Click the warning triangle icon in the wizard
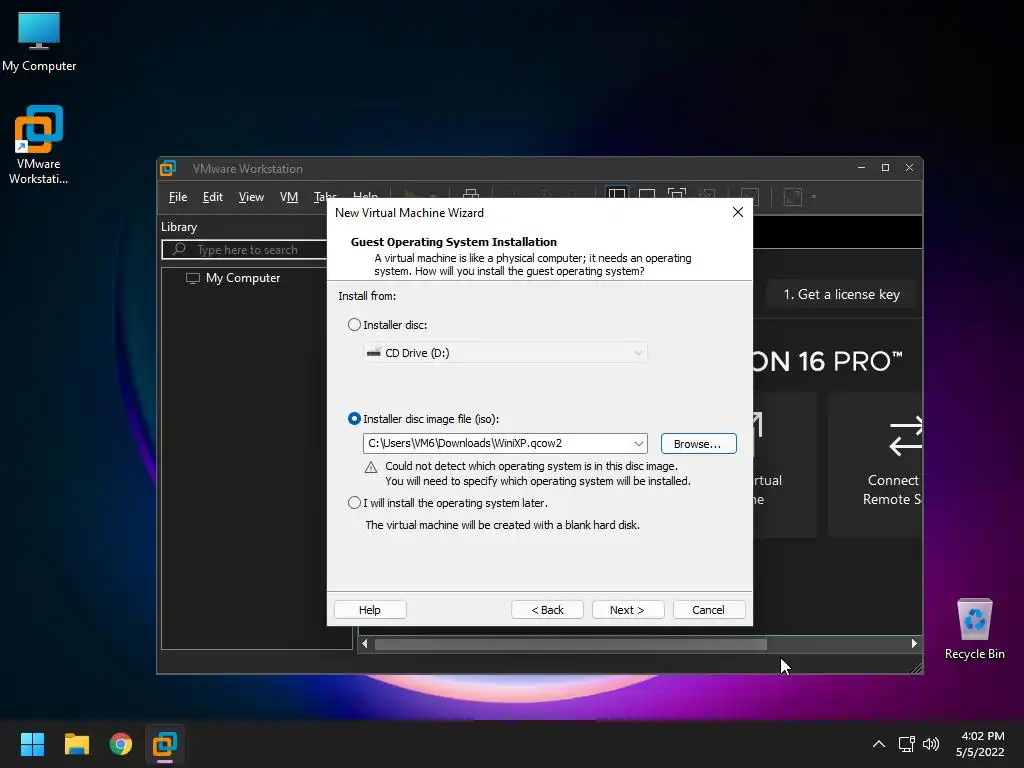Image resolution: width=1024 pixels, height=768 pixels. pyautogui.click(x=370, y=467)
